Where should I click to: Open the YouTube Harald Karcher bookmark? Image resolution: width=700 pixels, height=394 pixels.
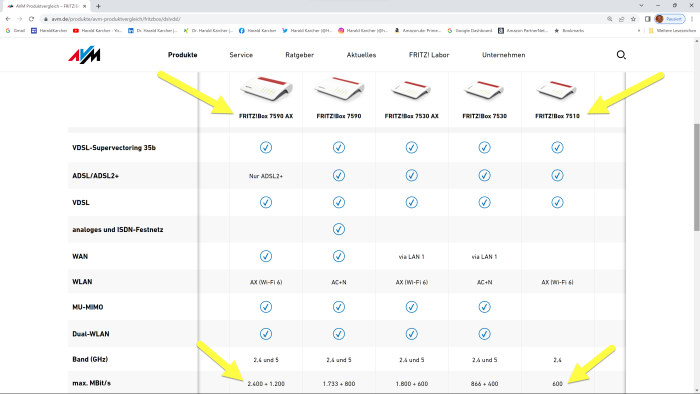tap(97, 31)
